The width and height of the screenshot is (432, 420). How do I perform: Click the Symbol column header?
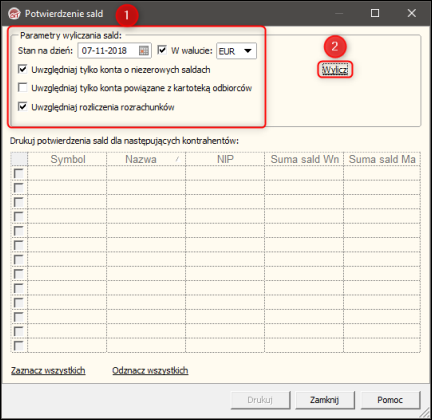click(x=67, y=159)
